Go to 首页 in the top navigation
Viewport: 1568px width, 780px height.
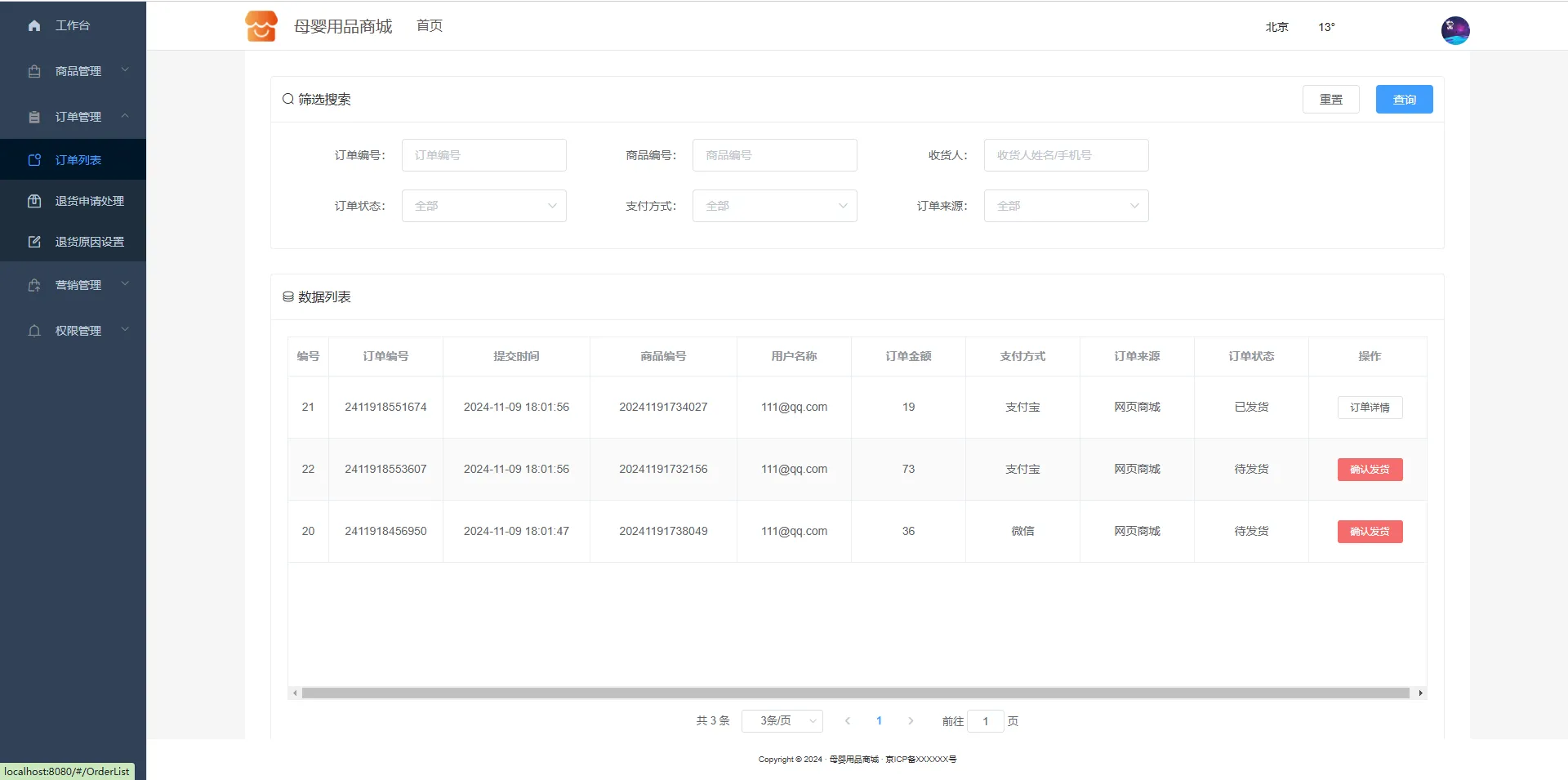[430, 26]
